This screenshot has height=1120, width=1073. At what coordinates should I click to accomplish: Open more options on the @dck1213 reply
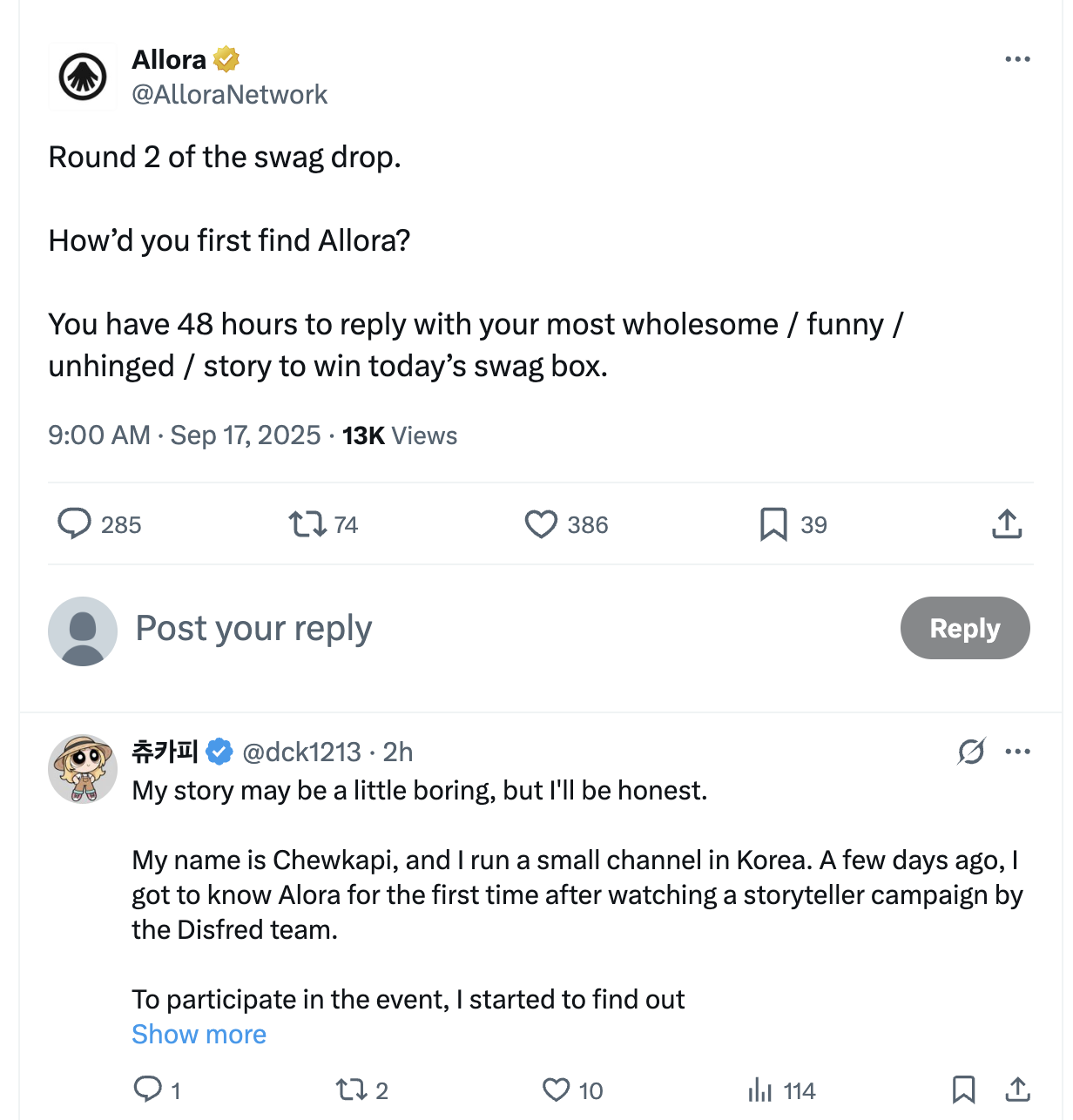coord(1017,751)
